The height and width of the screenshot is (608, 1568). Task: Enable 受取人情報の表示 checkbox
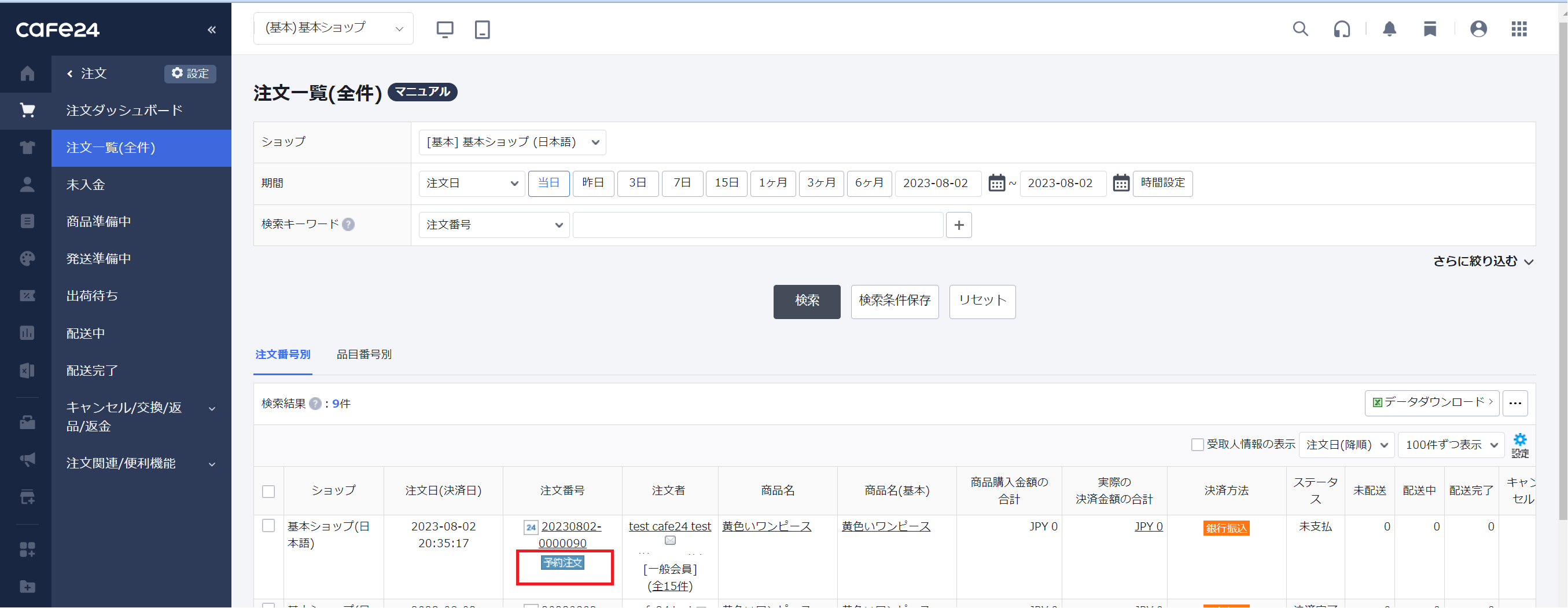click(1197, 445)
